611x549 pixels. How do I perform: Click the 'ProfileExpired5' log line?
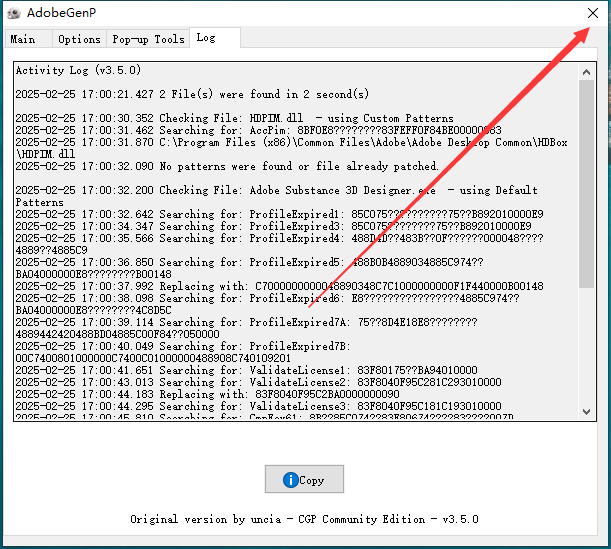tap(249, 268)
